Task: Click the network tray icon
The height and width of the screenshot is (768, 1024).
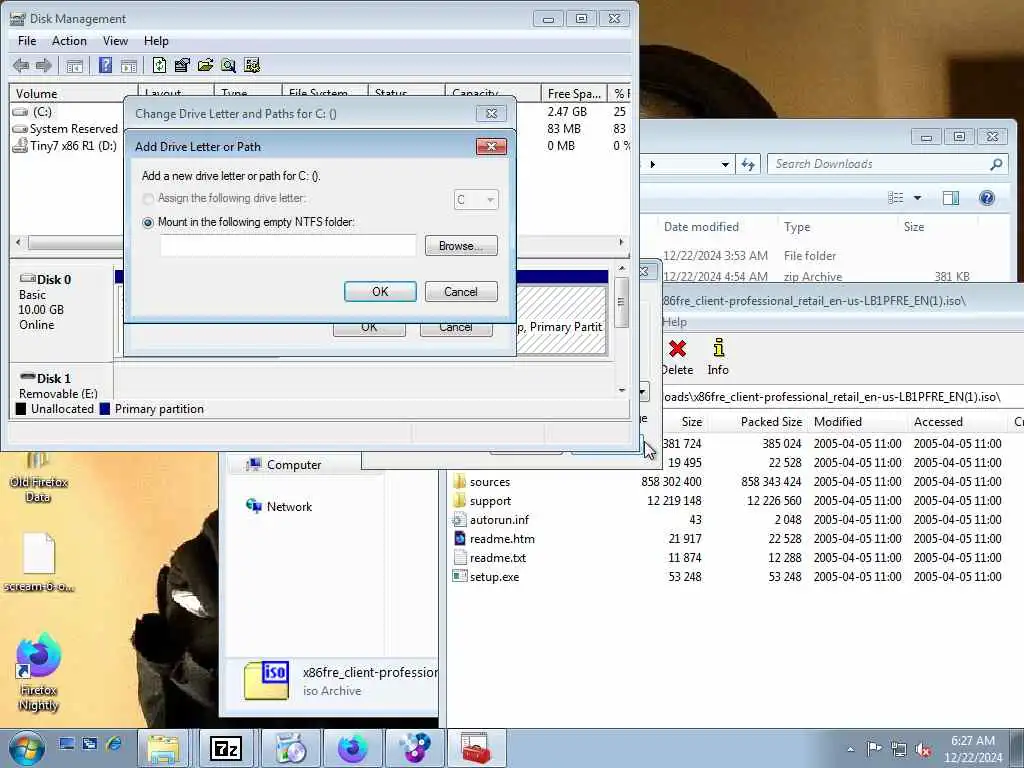Action: point(899,750)
